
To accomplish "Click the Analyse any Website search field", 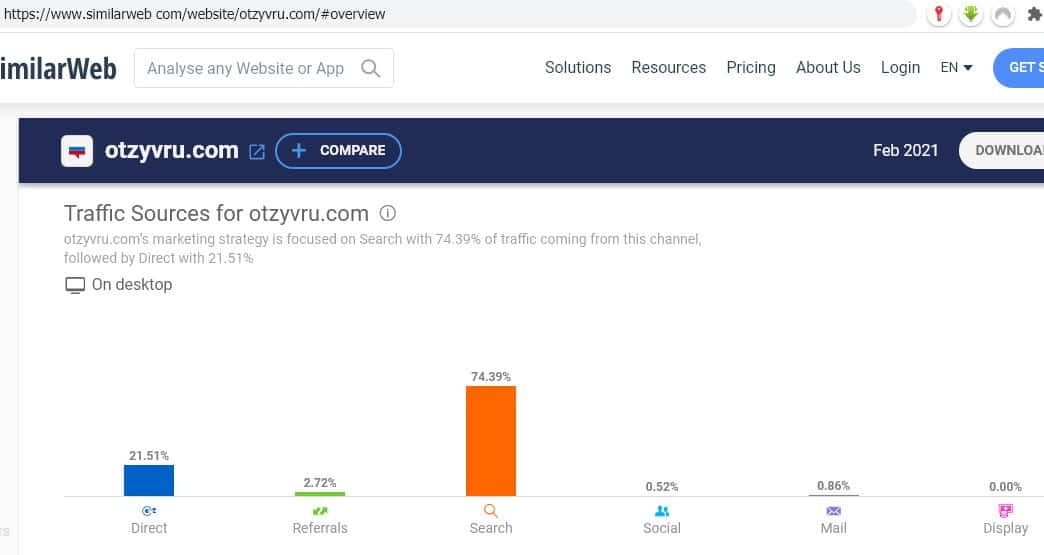I will coord(264,68).
